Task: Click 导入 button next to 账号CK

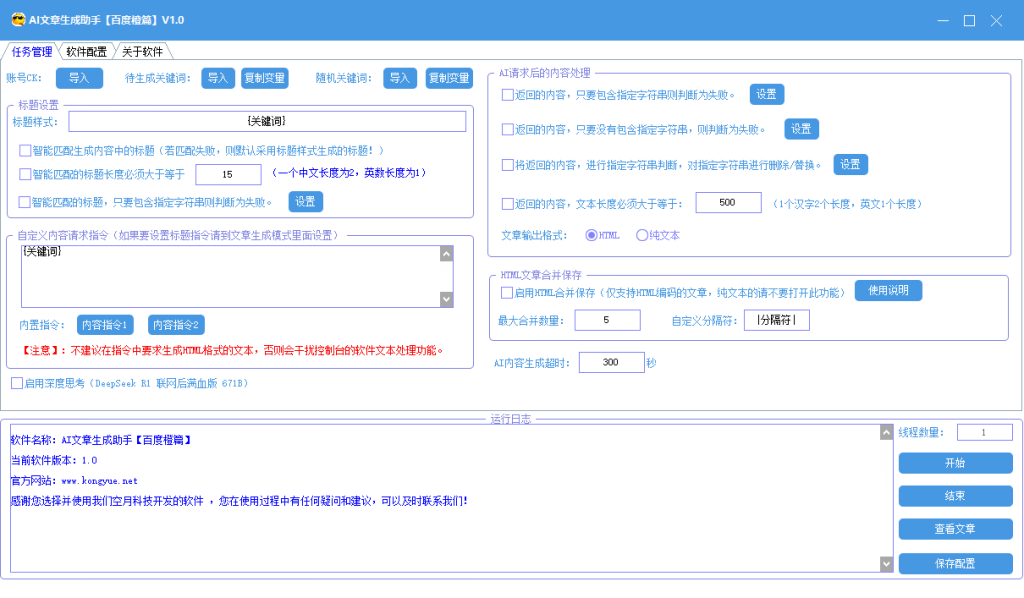Action: coord(79,78)
